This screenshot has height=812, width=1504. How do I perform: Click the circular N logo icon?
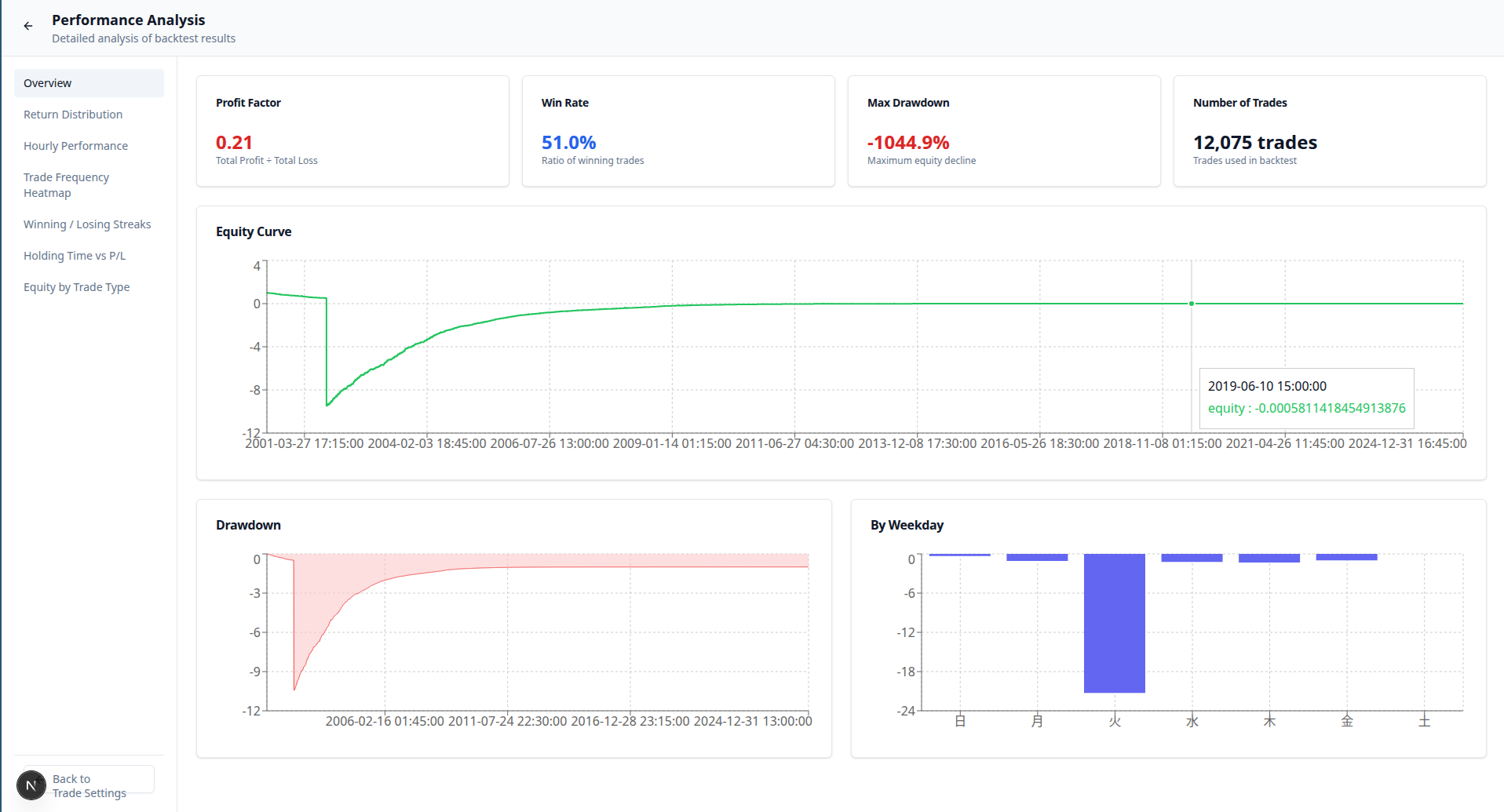tap(31, 785)
